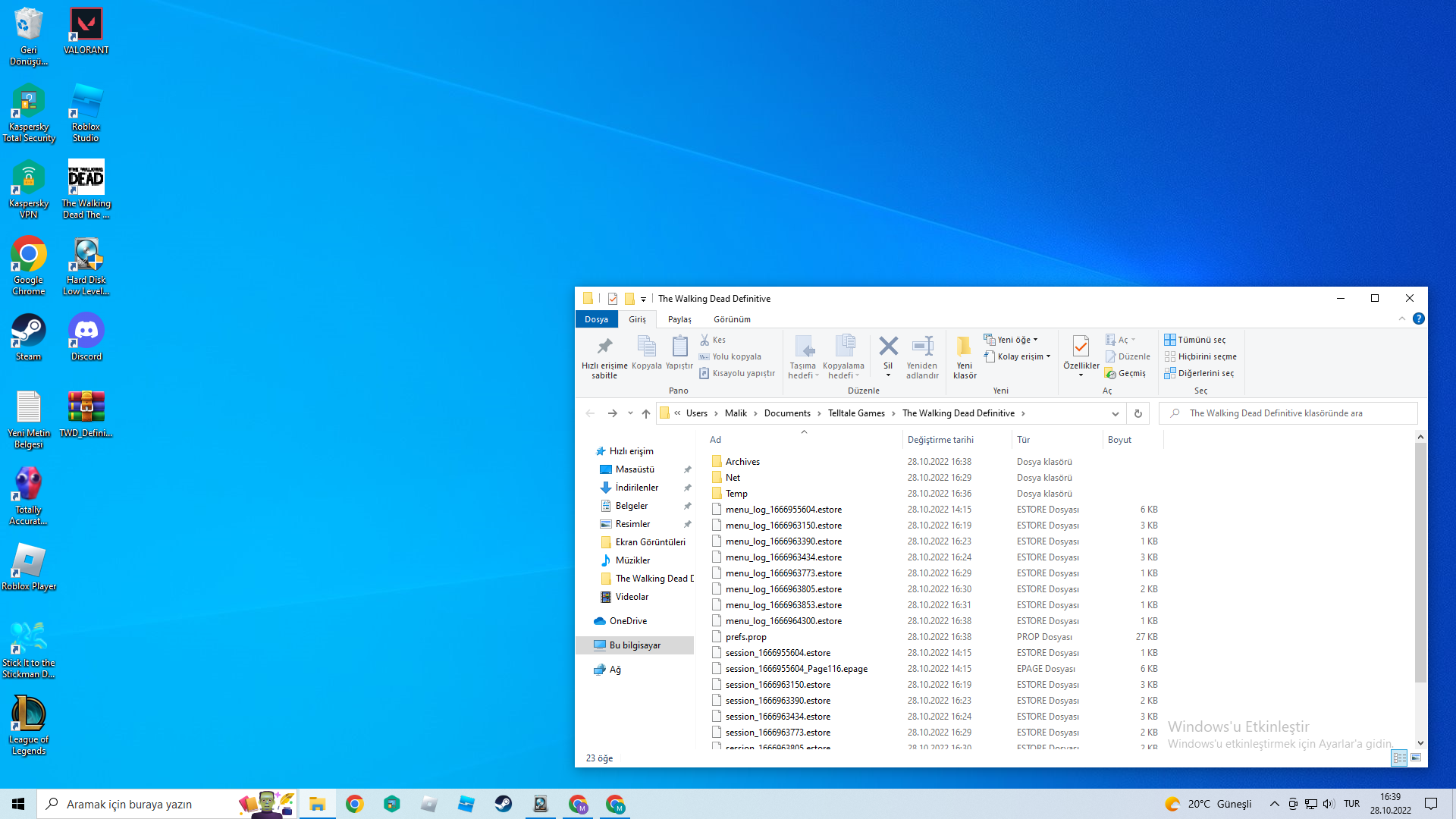This screenshot has width=1456, height=819.
Task: Expand the address bar history dropdown
Action: pyautogui.click(x=1115, y=413)
